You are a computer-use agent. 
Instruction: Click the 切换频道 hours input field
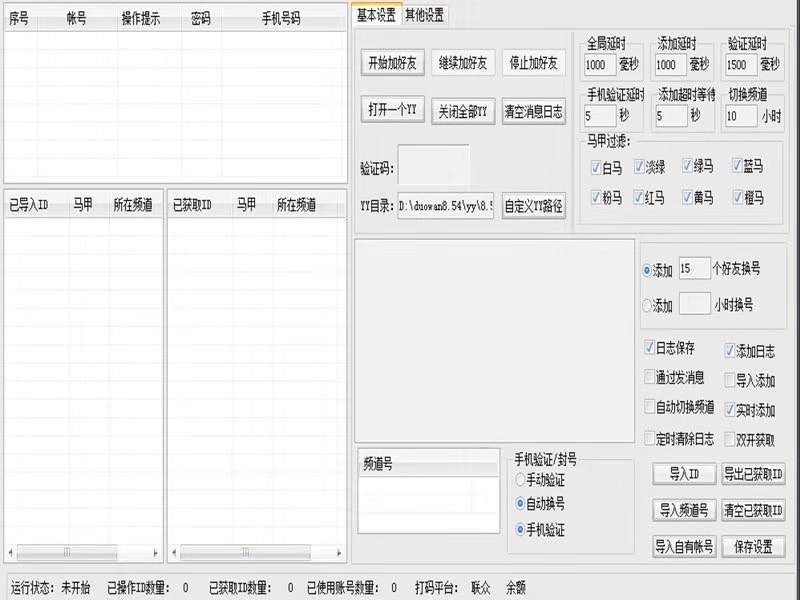point(741,116)
